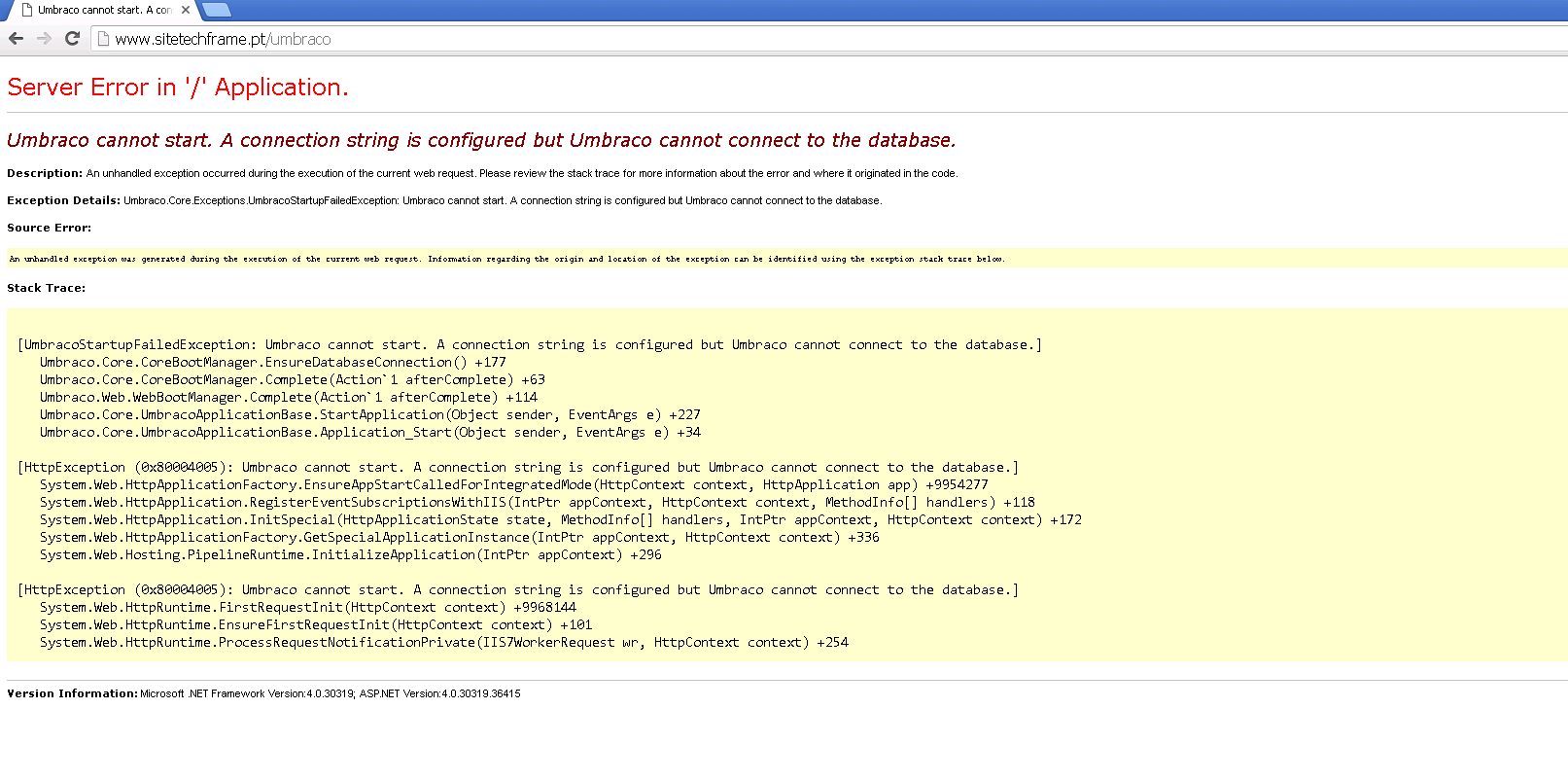Click the 'Description:' label
Image resolution: width=1568 pixels, height=780 pixels.
45,173
